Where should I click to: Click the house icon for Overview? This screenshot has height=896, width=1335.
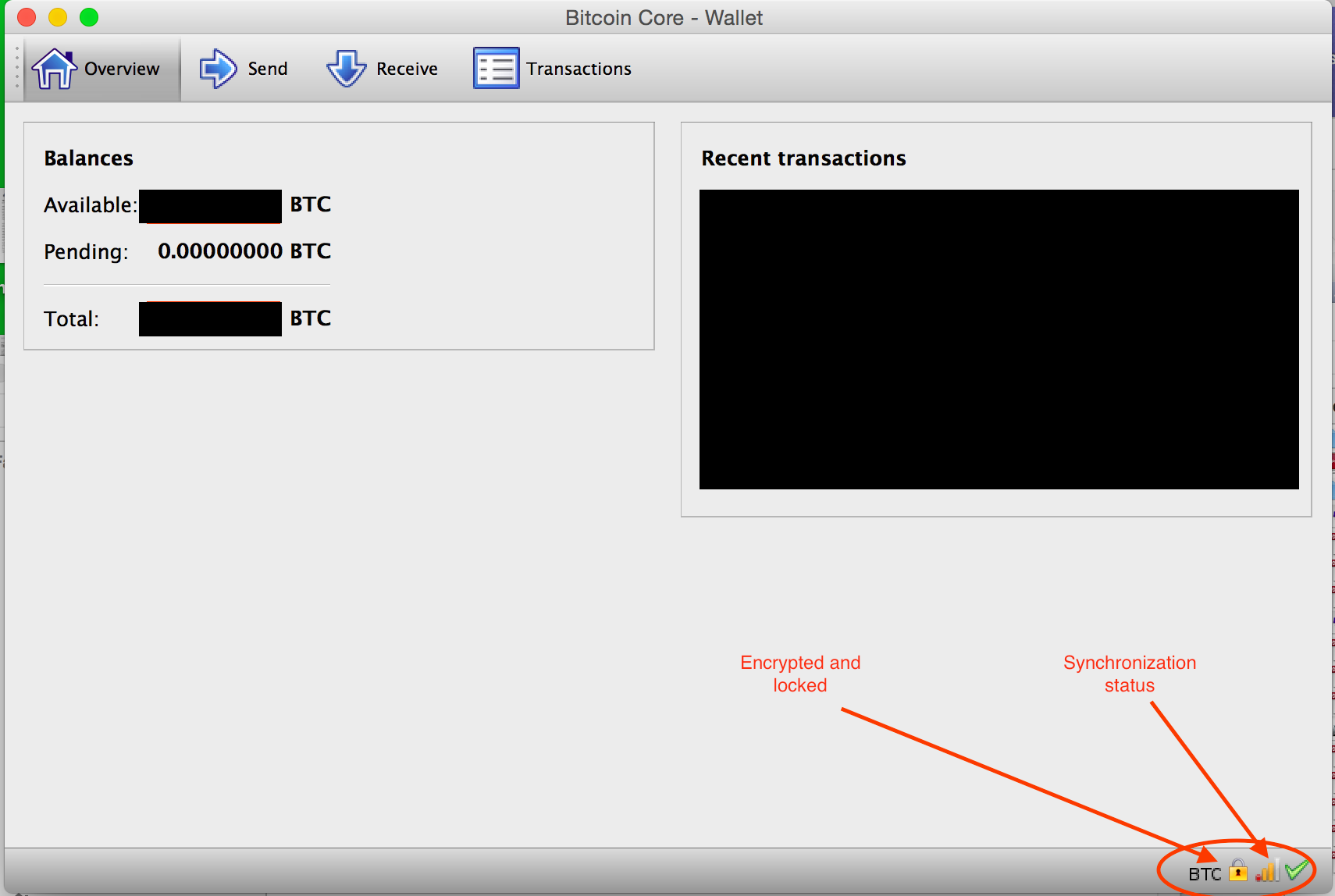[x=54, y=69]
